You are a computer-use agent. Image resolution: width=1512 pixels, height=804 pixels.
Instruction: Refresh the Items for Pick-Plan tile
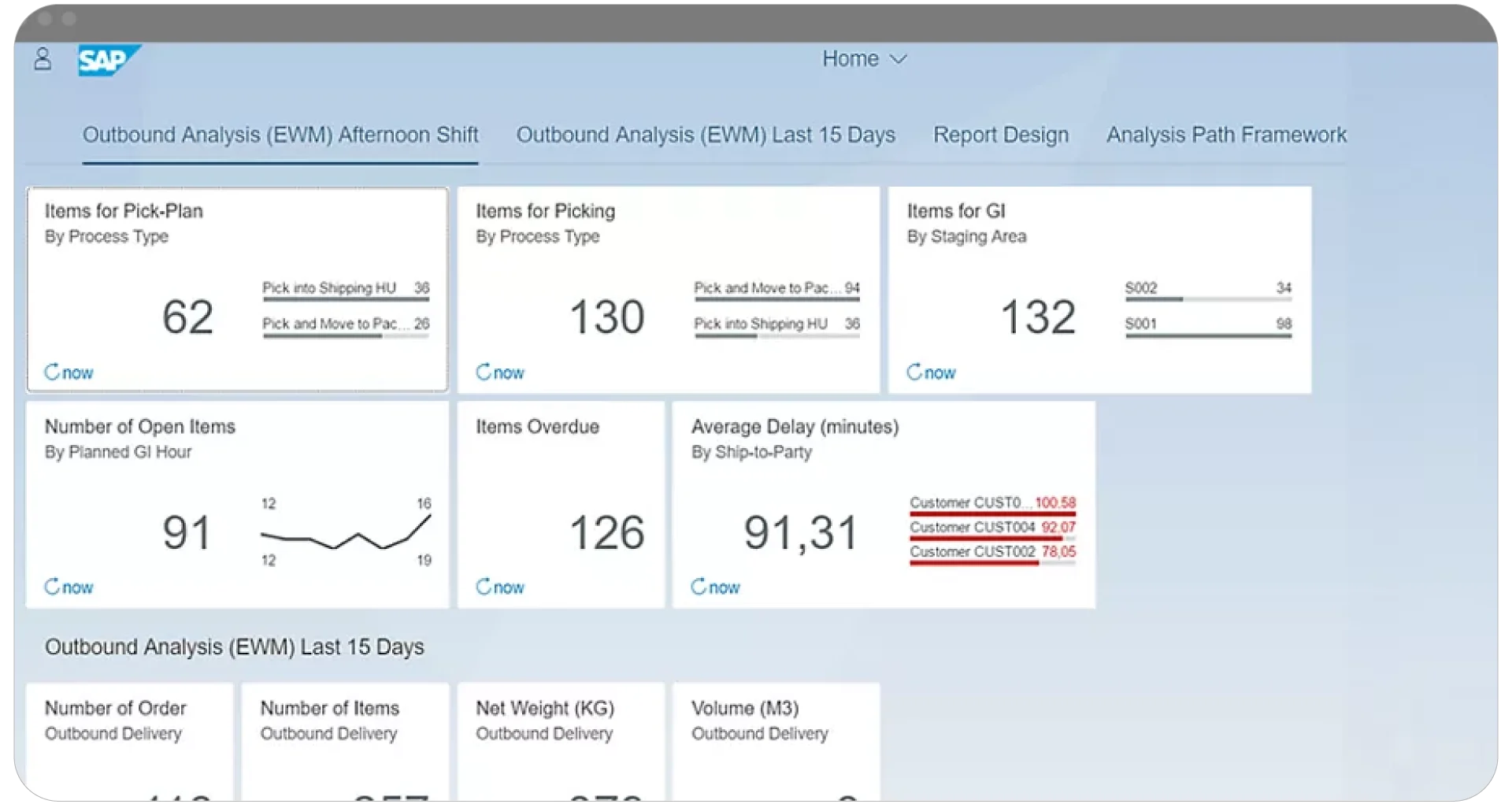[69, 372]
